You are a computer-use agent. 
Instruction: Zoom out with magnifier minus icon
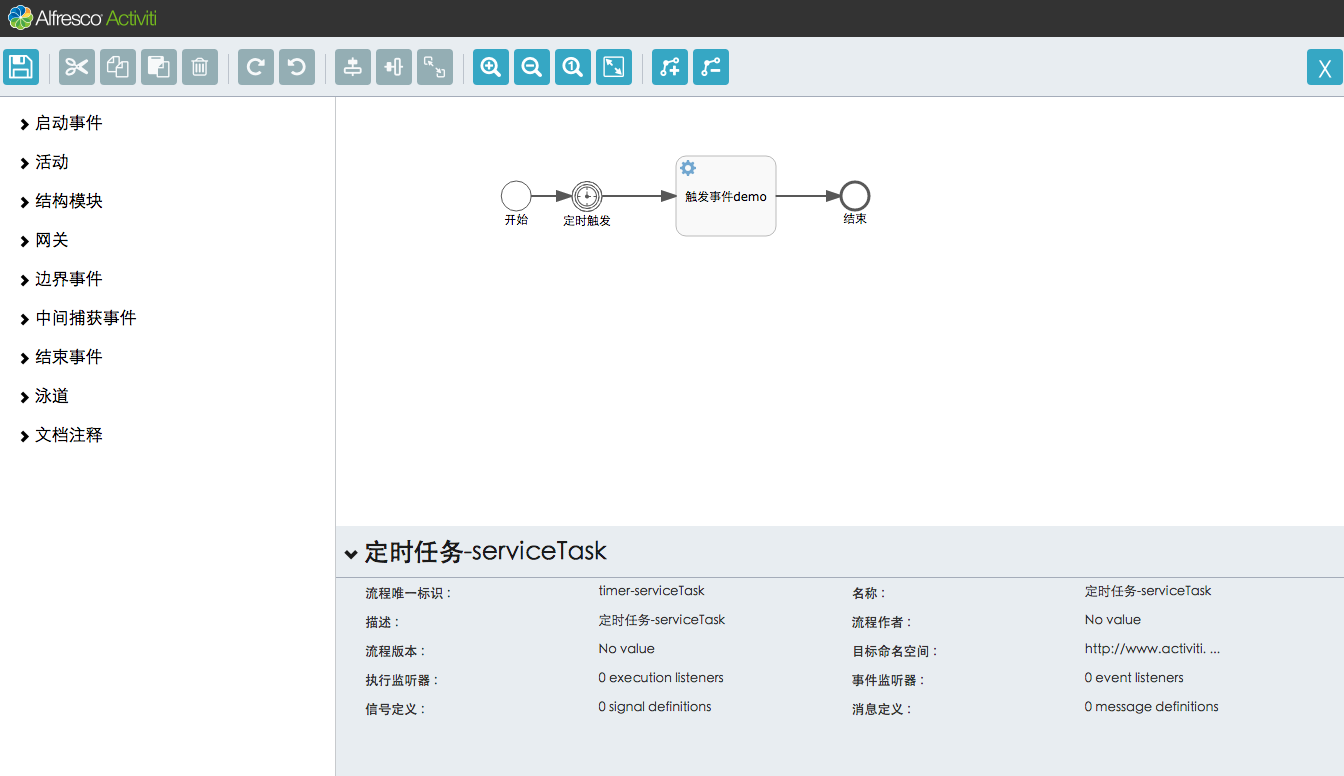(x=532, y=67)
